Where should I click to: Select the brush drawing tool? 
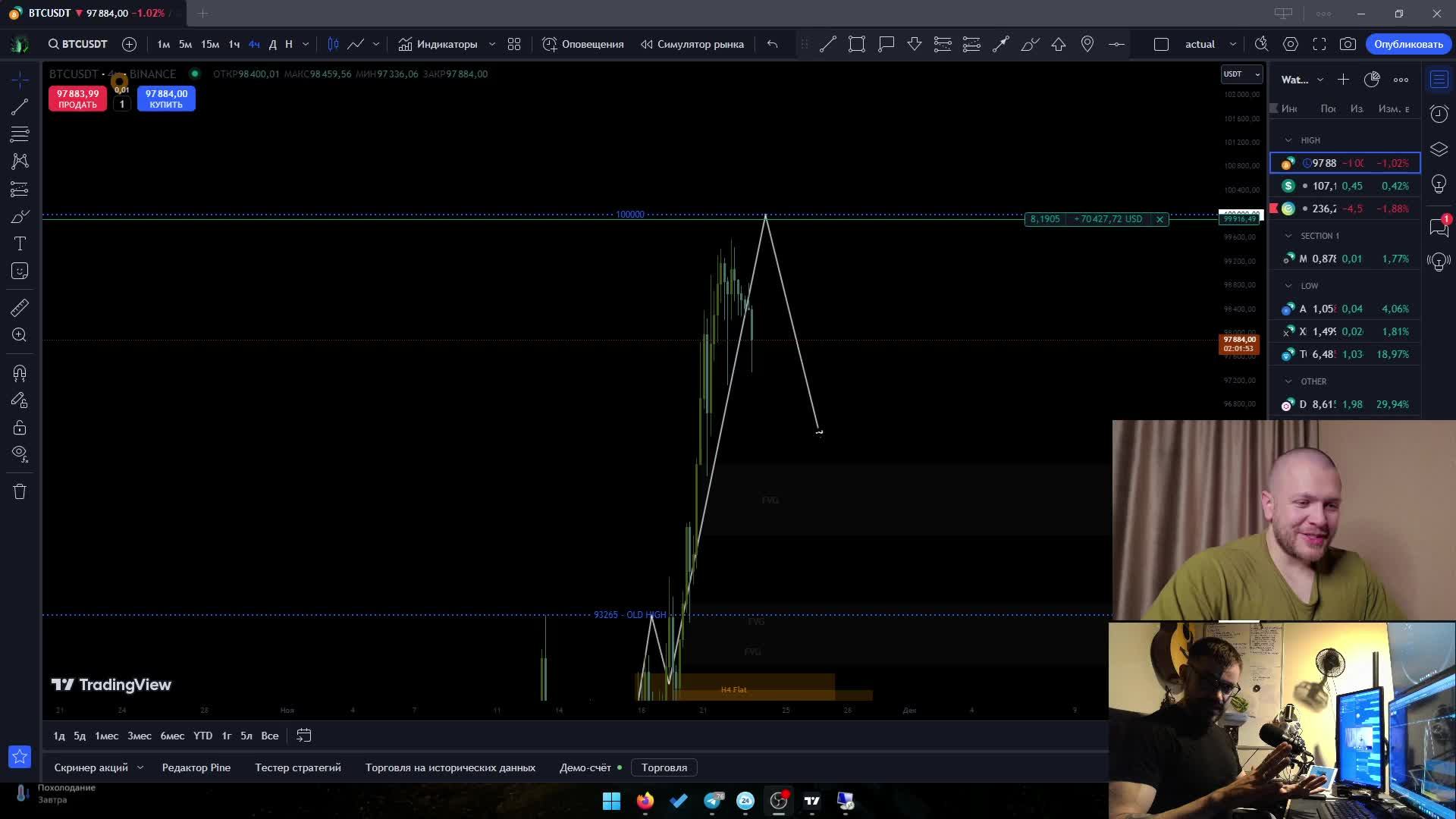(20, 217)
